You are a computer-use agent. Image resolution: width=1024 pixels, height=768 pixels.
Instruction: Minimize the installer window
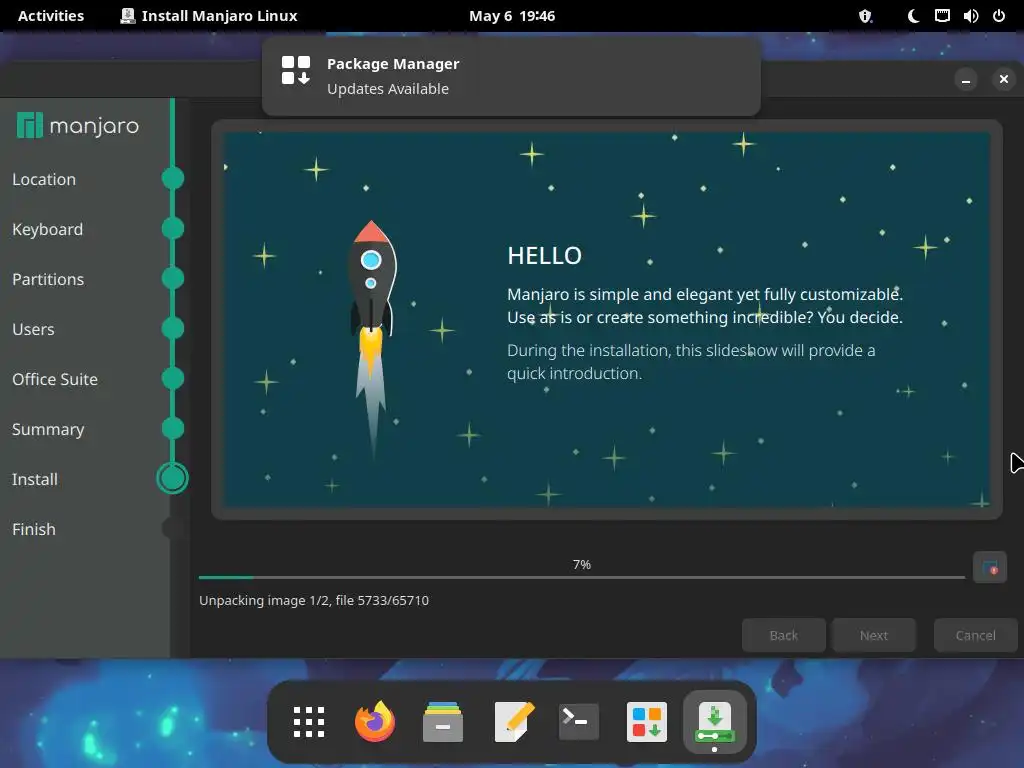pyautogui.click(x=966, y=80)
